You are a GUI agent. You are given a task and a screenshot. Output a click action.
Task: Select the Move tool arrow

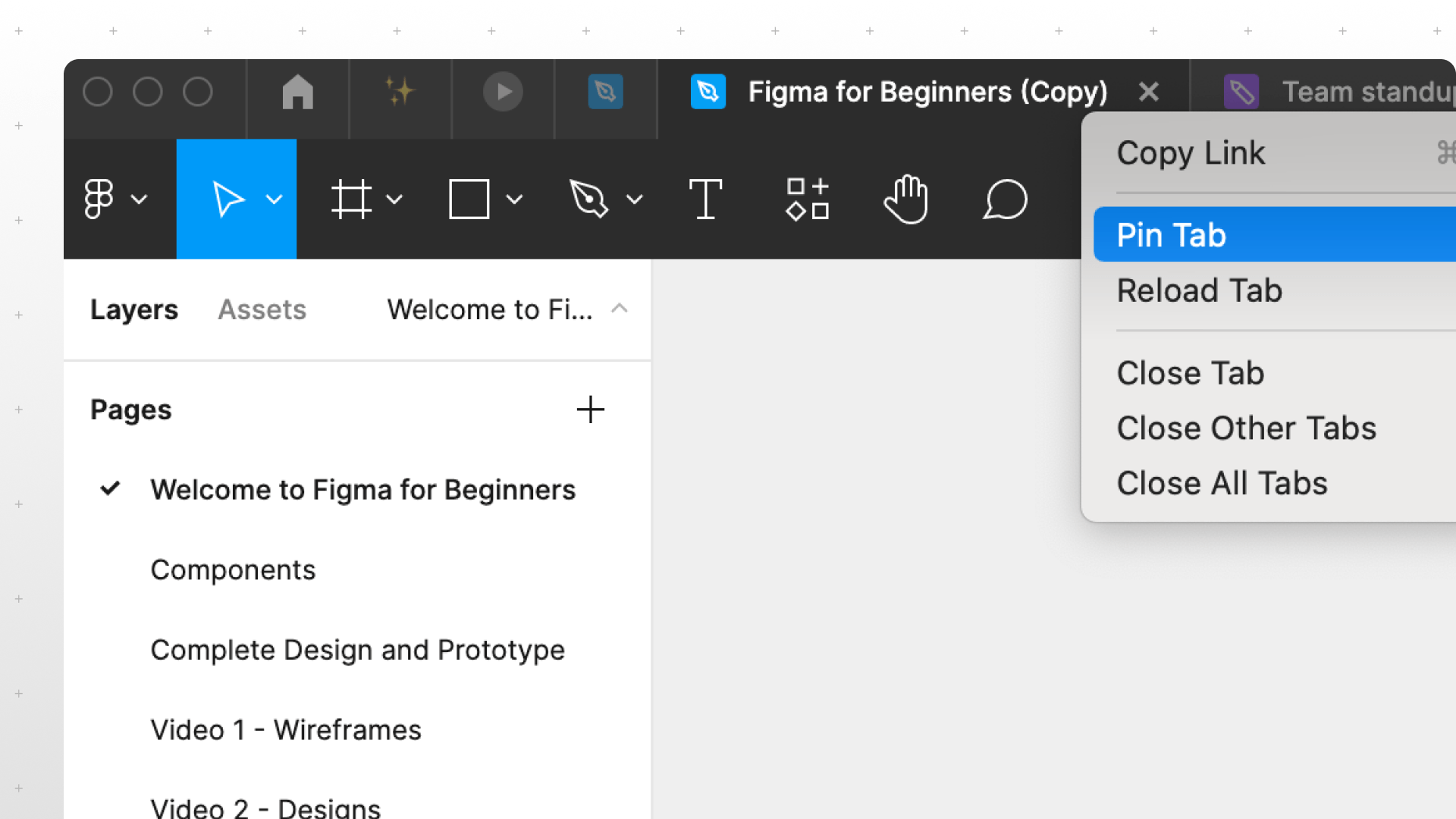pos(227,199)
